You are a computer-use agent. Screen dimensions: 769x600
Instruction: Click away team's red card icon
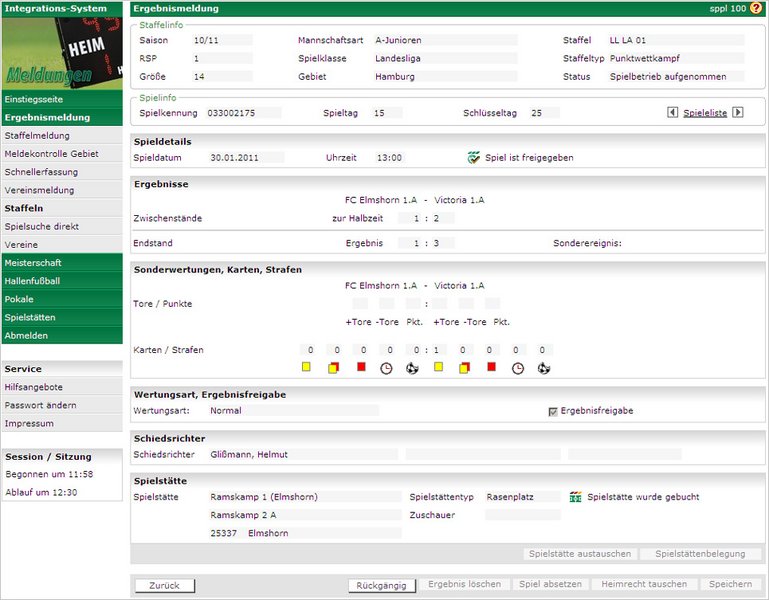click(x=491, y=368)
